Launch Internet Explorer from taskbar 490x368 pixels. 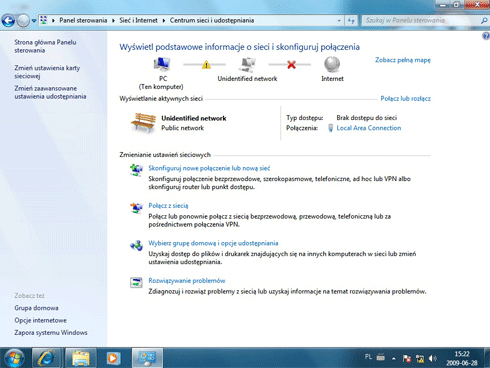point(46,358)
